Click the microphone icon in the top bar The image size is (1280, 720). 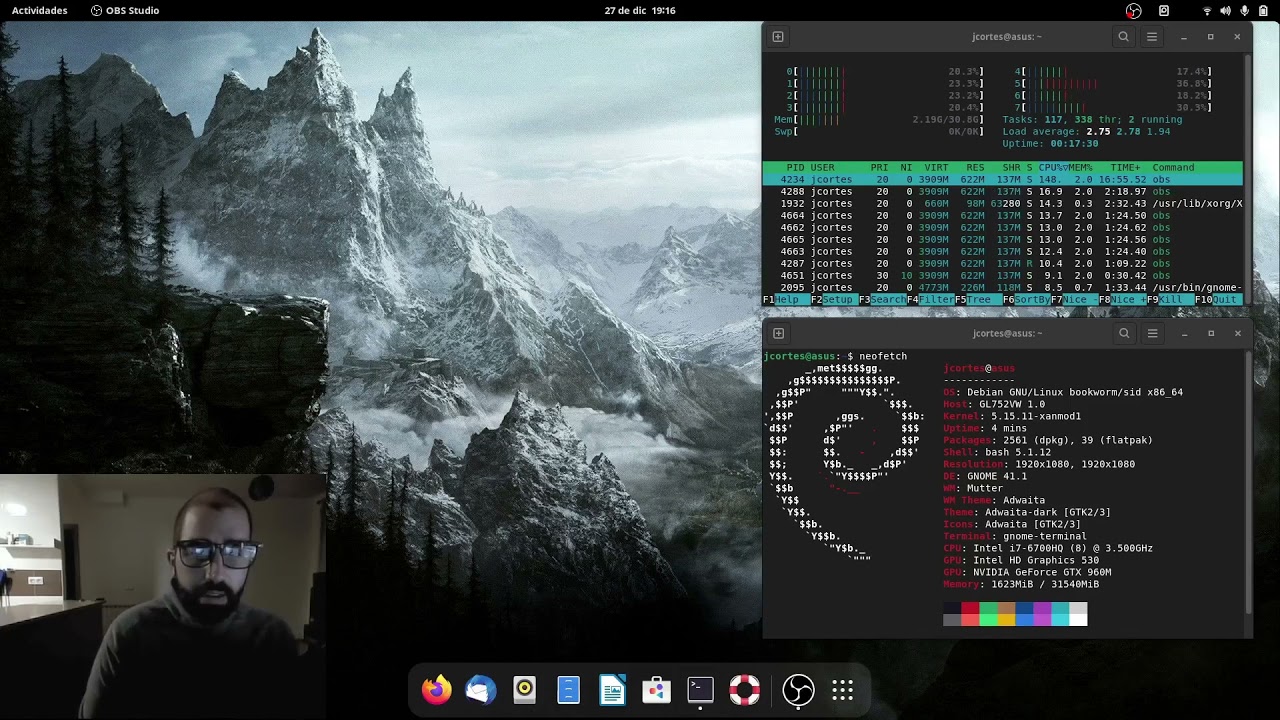click(x=1245, y=10)
